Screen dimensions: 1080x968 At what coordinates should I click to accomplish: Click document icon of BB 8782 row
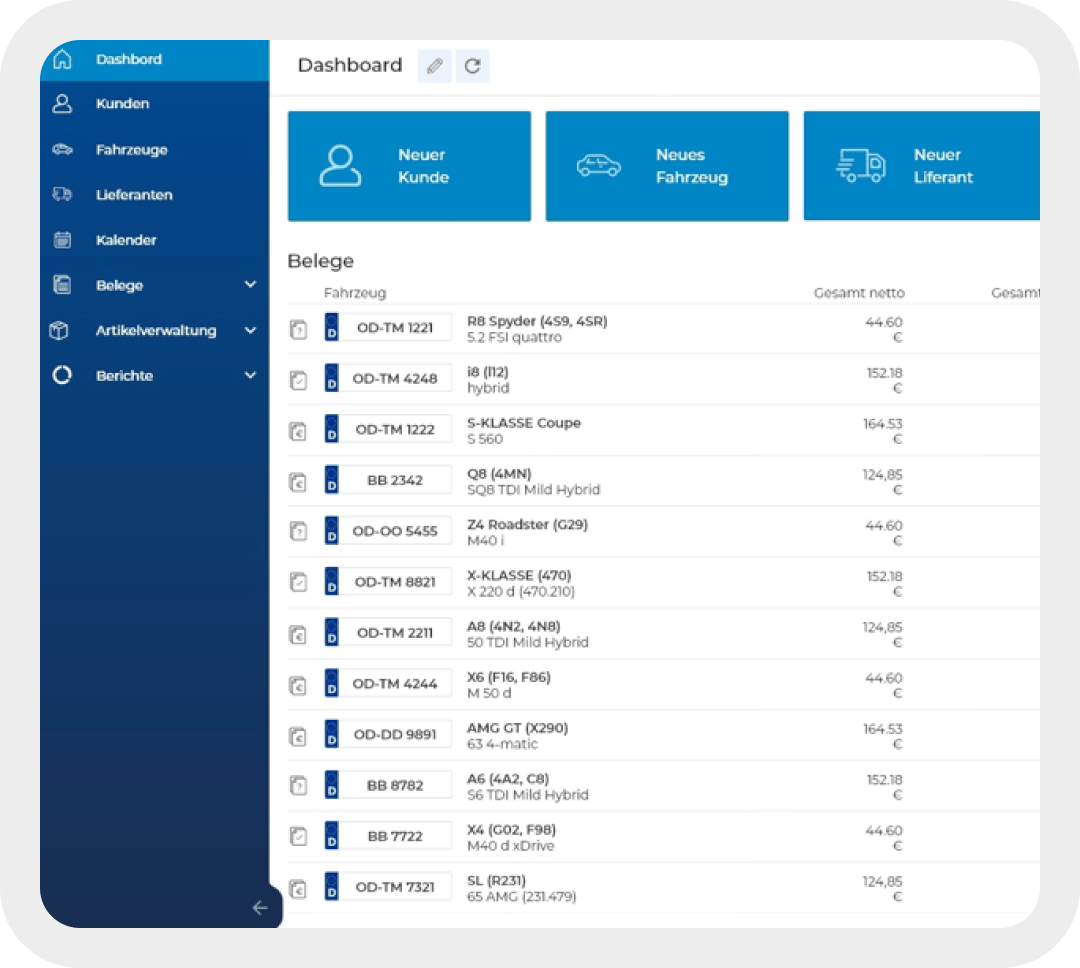pyautogui.click(x=298, y=785)
